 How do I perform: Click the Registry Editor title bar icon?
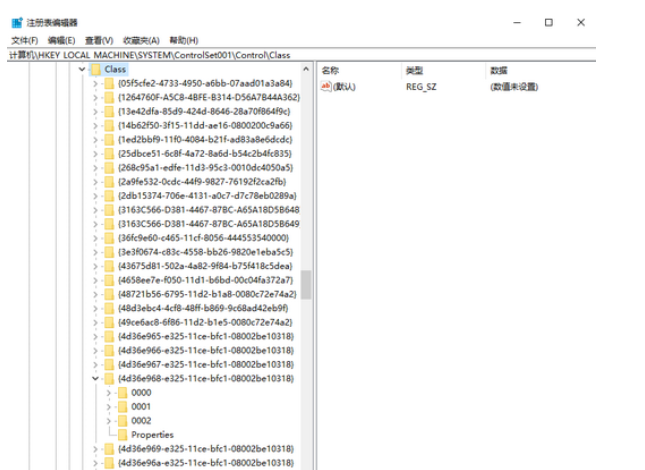tap(17, 22)
